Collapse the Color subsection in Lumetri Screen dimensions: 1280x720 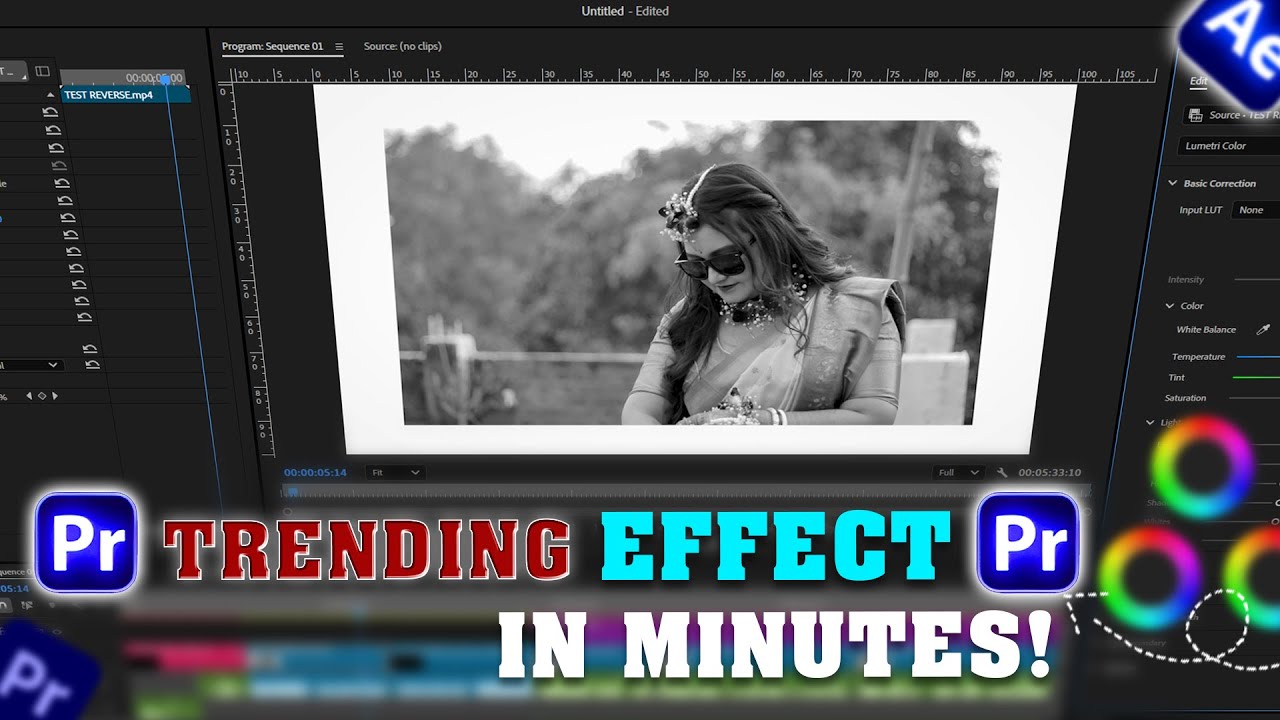pos(1170,306)
